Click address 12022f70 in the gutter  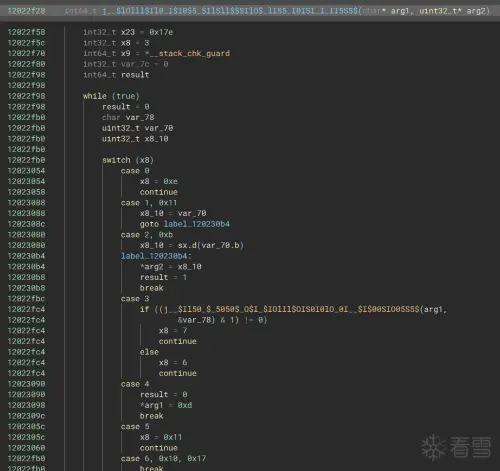[26, 54]
